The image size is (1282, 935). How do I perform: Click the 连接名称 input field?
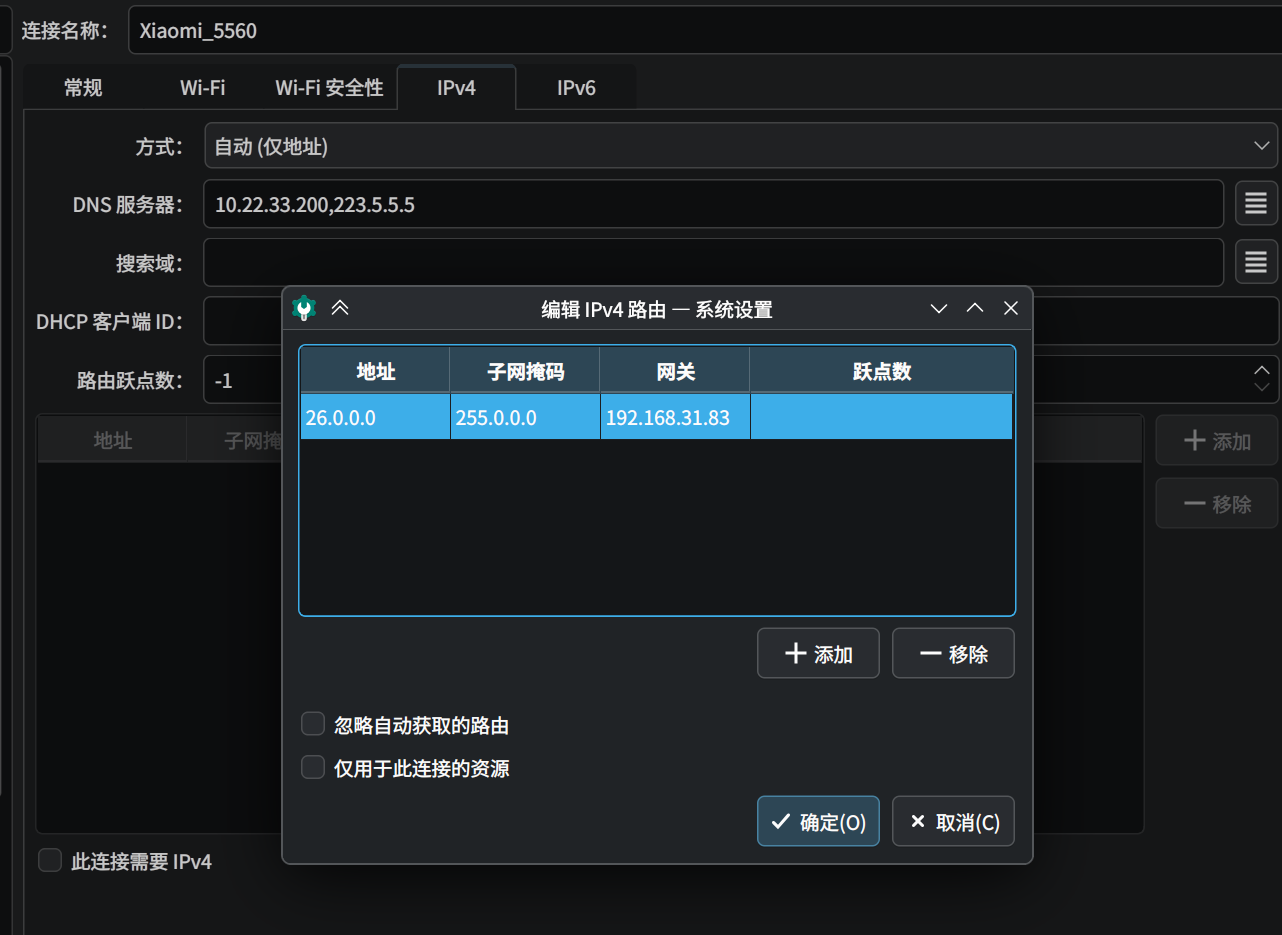(705, 30)
